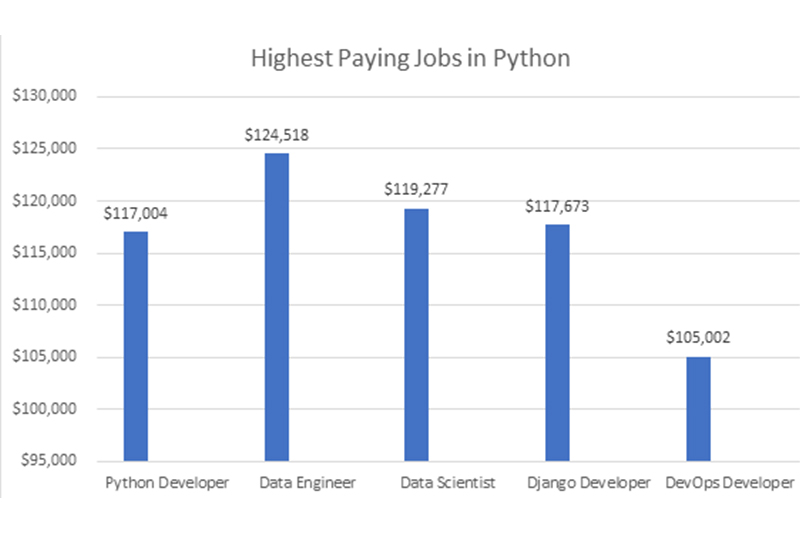Click the $119,277 data label
This screenshot has height=533, width=800.
pos(417,189)
